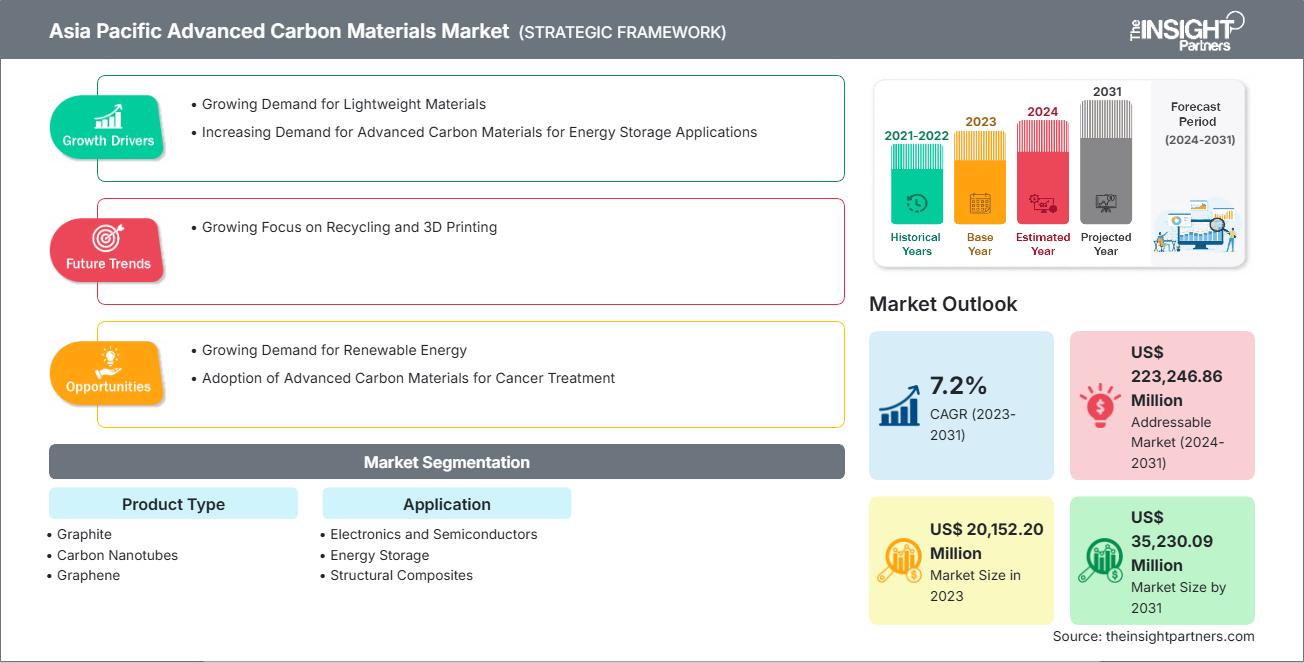This screenshot has height=663, width=1304.
Task: Click the Base Year calculator icon
Action: point(979,204)
